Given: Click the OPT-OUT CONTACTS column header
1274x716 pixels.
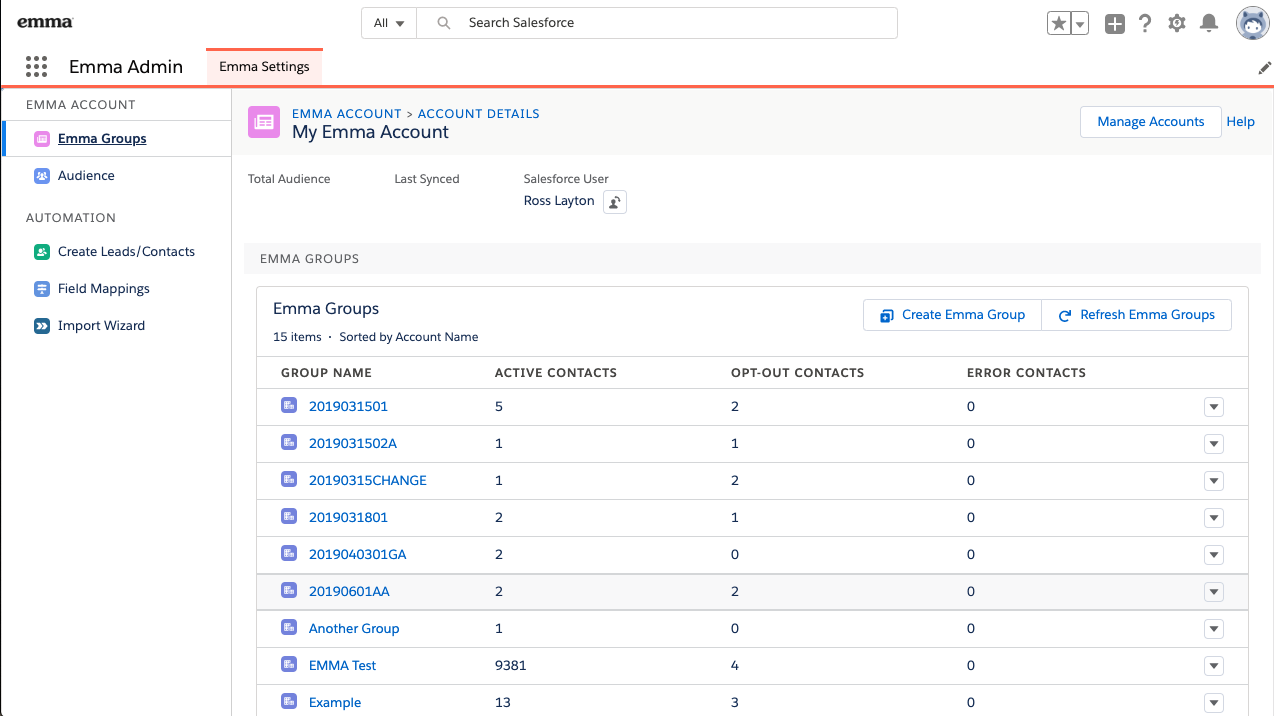Looking at the screenshot, I should click(798, 373).
